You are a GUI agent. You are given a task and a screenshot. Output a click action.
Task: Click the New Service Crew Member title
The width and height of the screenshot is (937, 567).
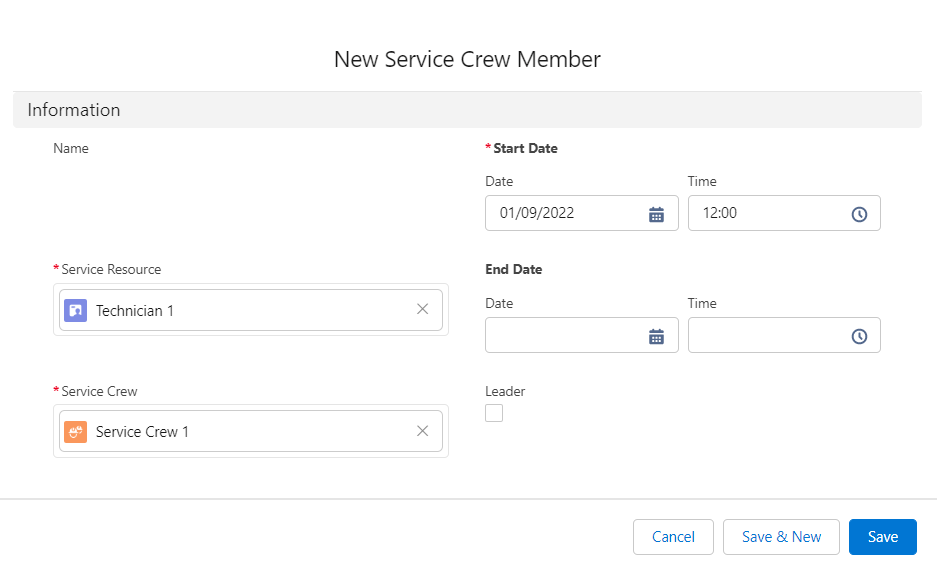click(467, 59)
